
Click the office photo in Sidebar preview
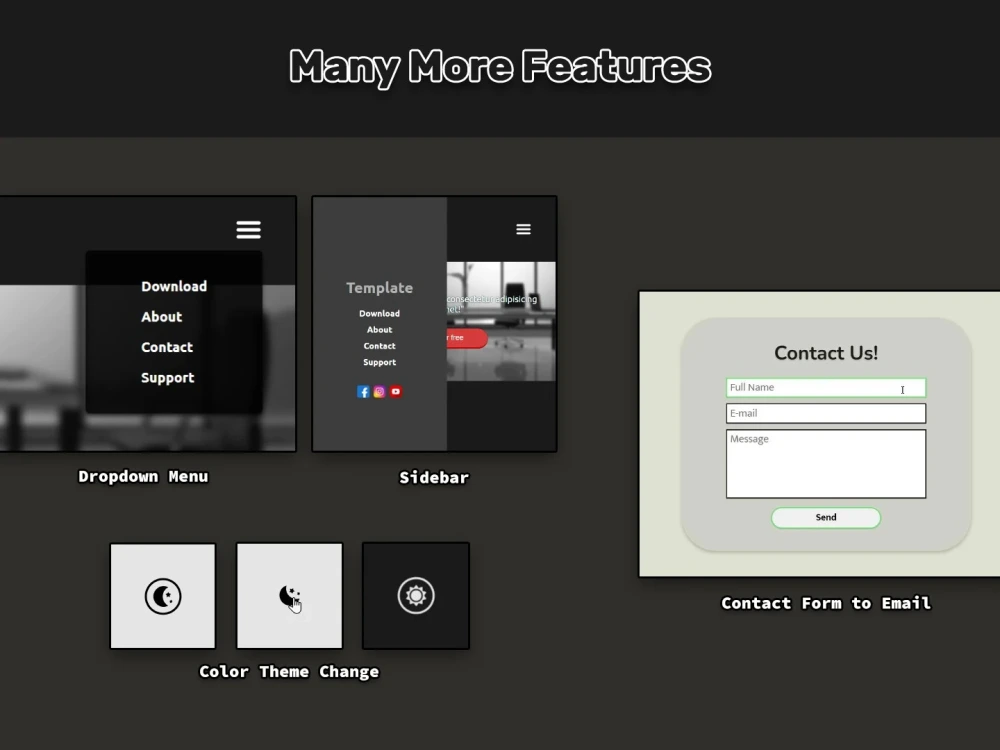pyautogui.click(x=501, y=321)
